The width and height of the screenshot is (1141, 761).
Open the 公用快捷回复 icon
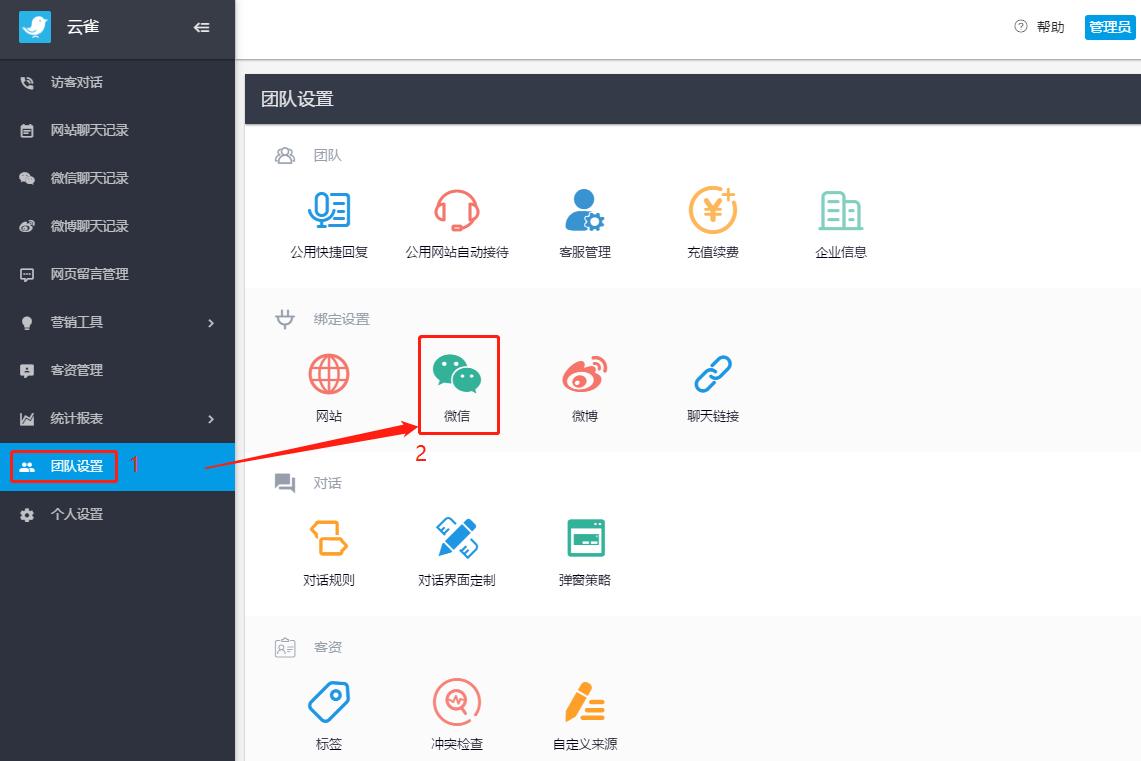click(329, 210)
